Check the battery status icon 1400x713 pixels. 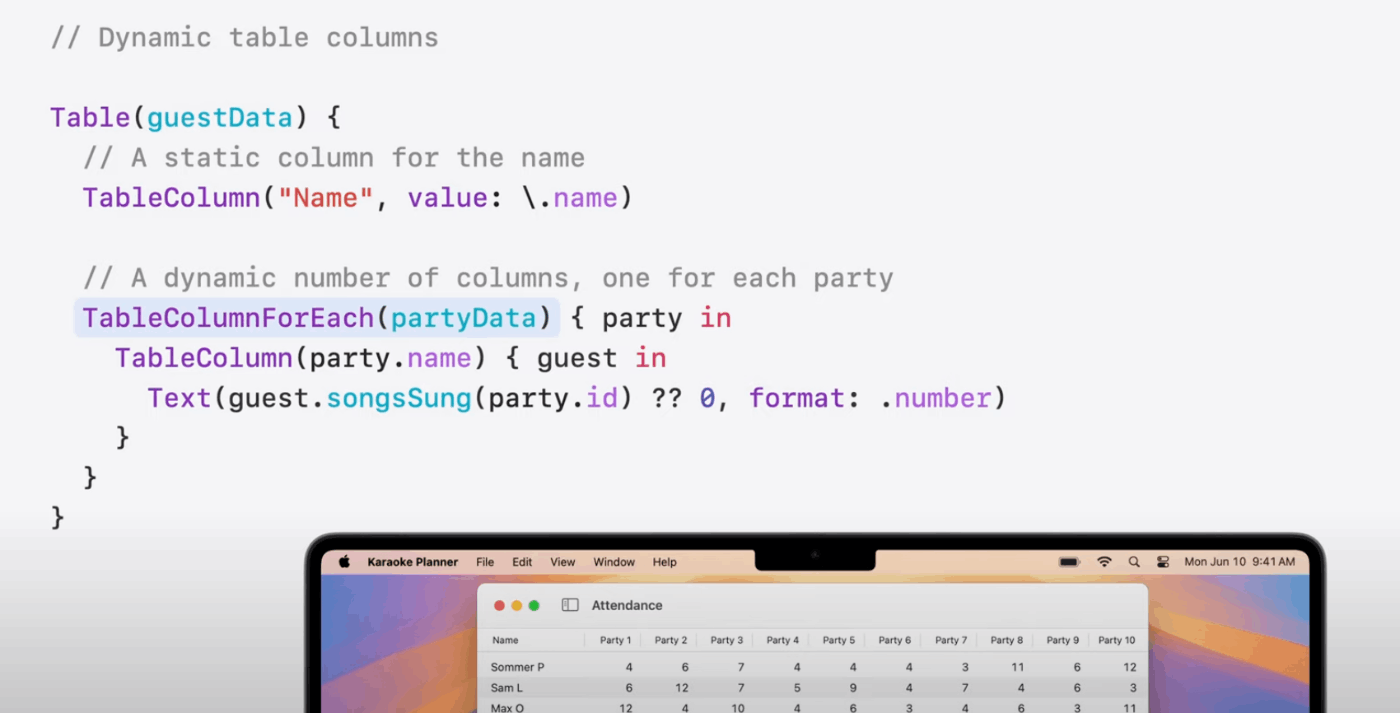(x=1069, y=562)
